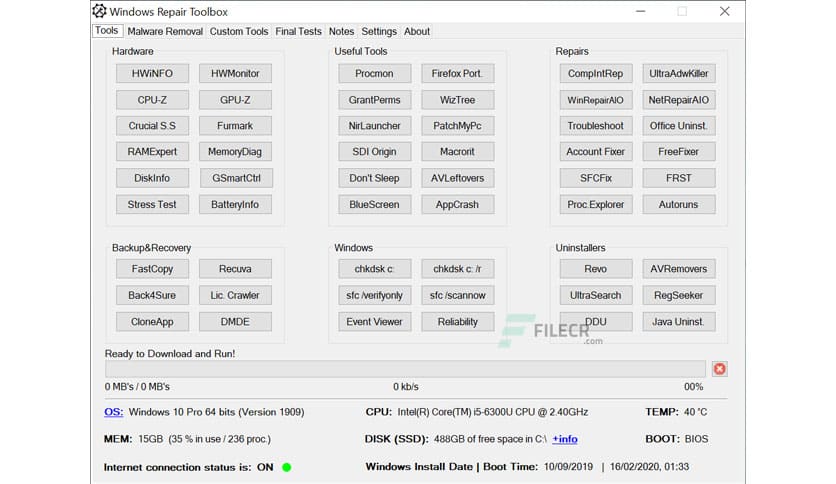The height and width of the screenshot is (484, 836).
Task: Switch to the Malware Removal tab
Action: [x=165, y=31]
